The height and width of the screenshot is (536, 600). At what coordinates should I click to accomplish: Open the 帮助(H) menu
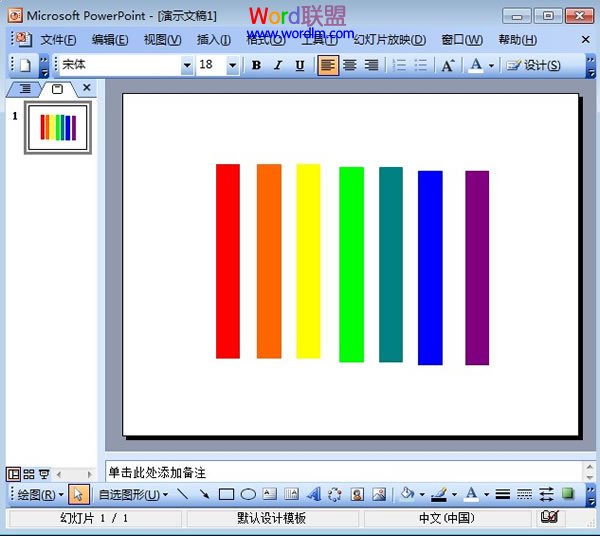(517, 39)
